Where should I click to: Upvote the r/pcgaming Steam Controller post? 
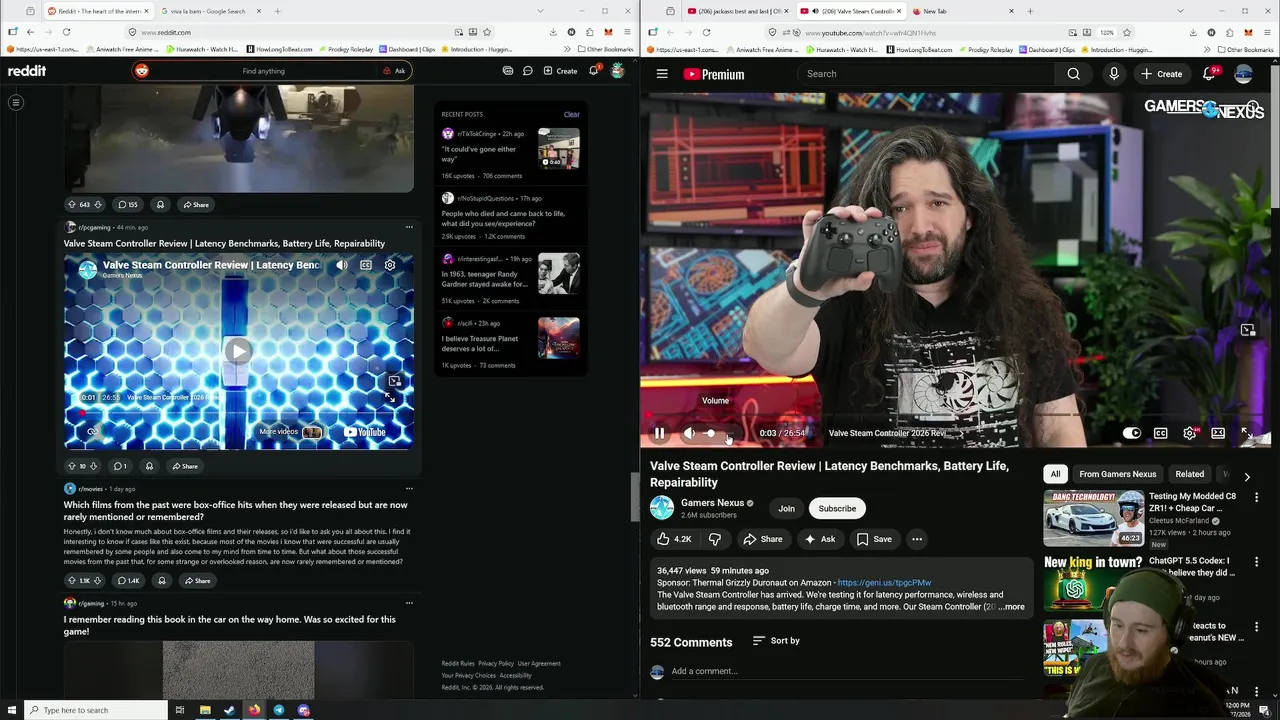71,466
